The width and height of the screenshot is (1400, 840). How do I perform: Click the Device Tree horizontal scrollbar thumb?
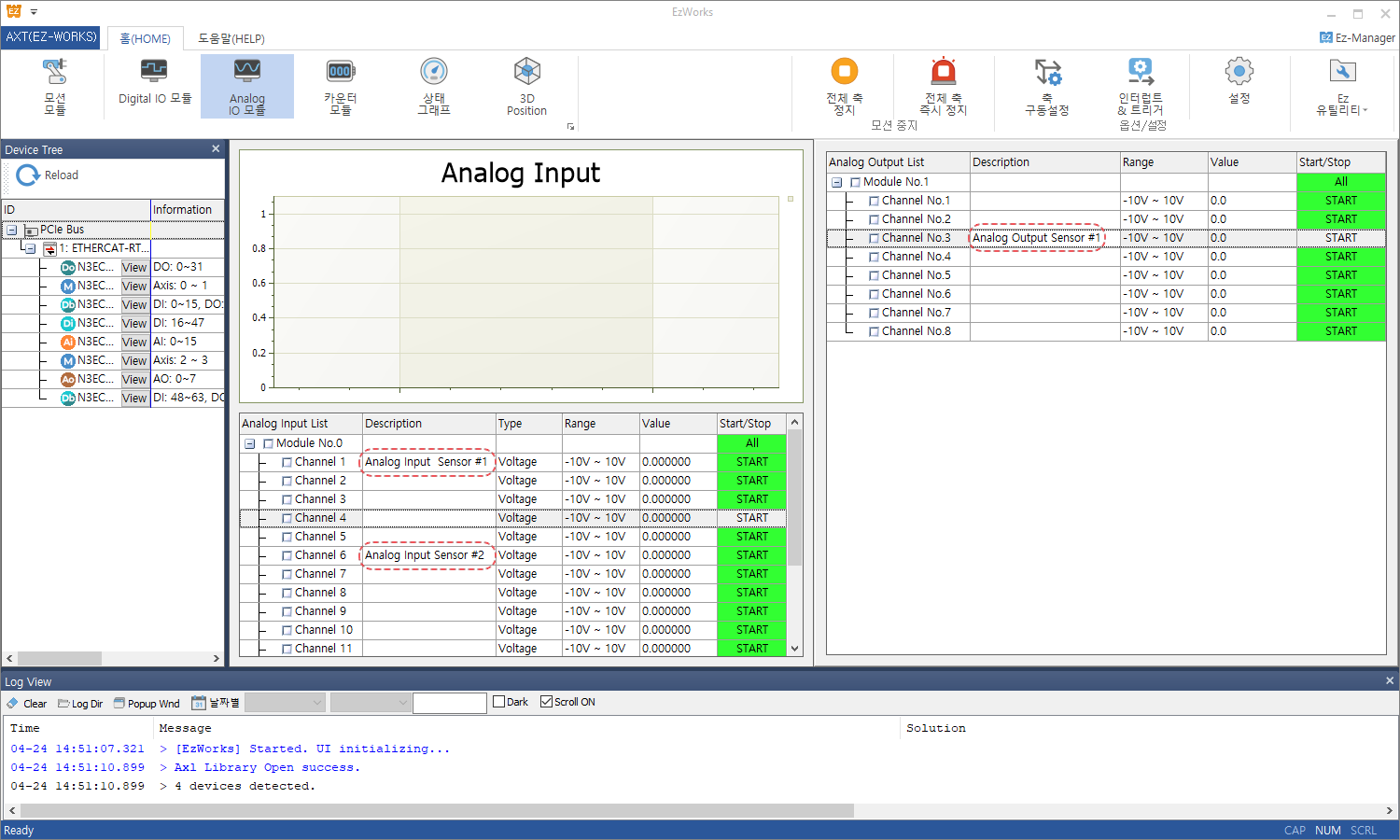(x=60, y=658)
